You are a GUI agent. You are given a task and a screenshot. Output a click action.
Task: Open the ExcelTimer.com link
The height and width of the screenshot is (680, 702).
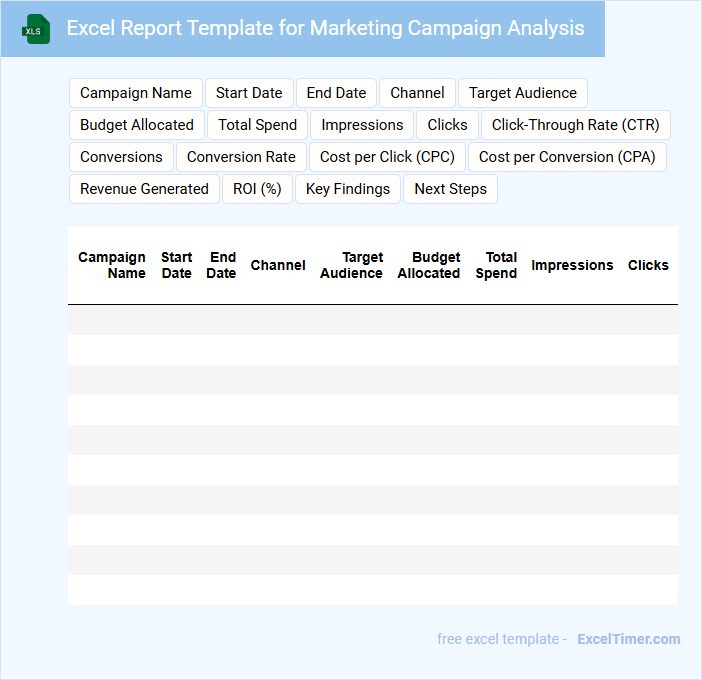628,639
